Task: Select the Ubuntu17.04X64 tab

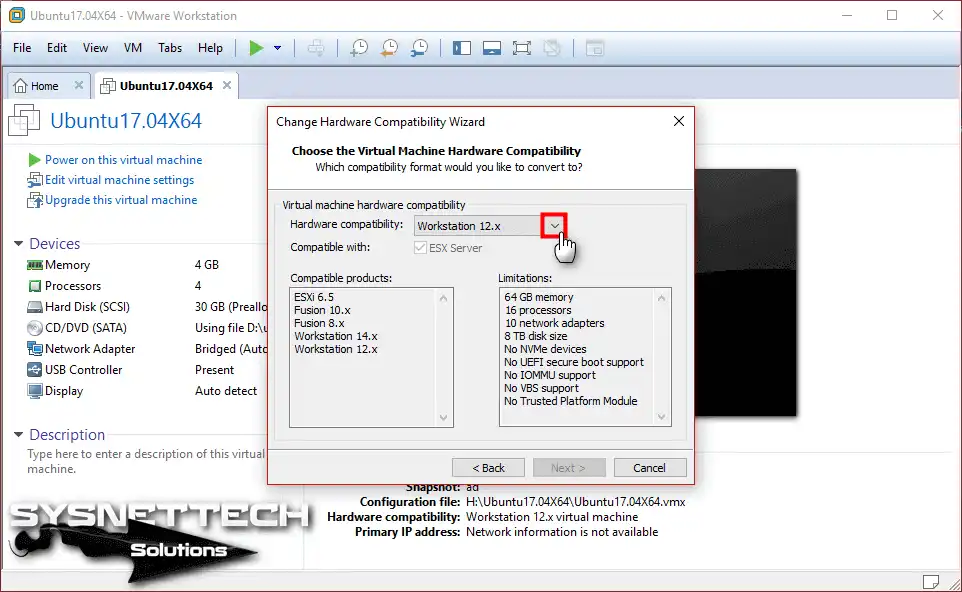Action: pyautogui.click(x=166, y=86)
